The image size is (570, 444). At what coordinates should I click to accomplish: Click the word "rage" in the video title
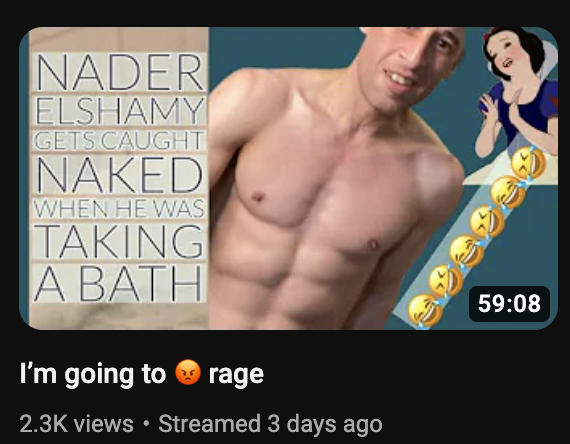click(x=236, y=375)
